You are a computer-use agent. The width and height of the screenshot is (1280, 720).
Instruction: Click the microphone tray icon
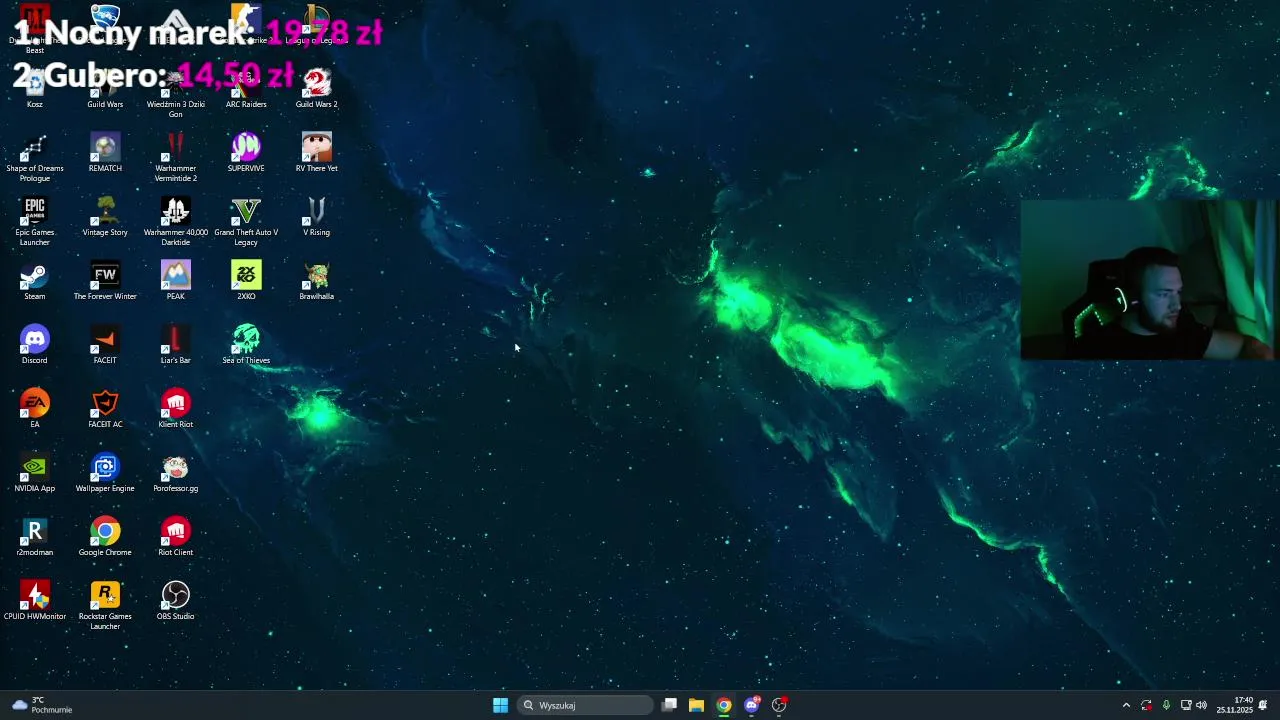click(x=1166, y=705)
